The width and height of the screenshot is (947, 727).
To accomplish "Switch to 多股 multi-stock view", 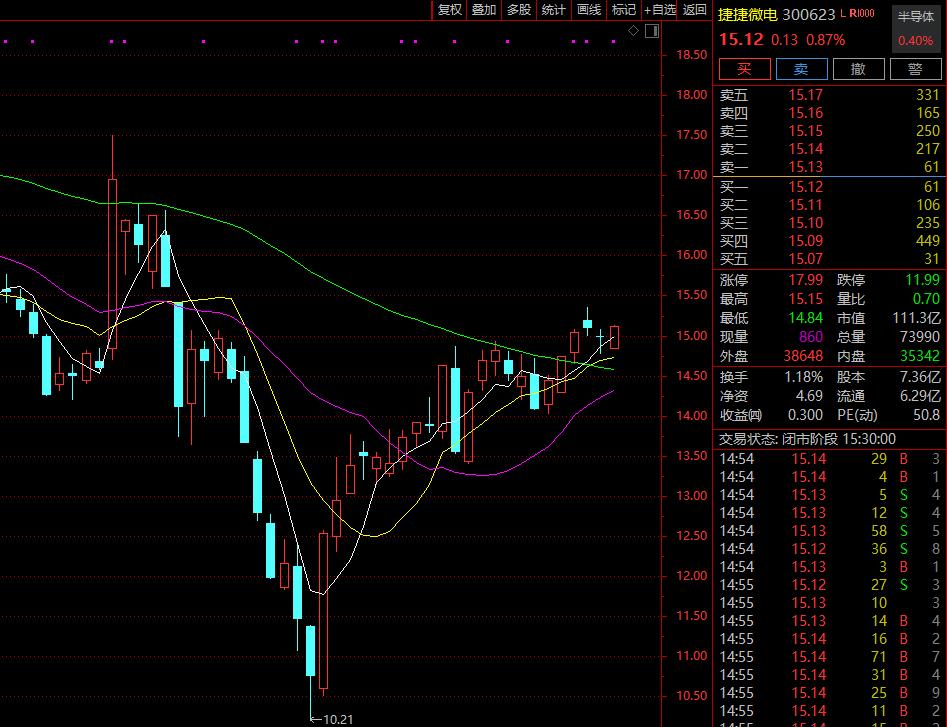I will click(x=519, y=10).
